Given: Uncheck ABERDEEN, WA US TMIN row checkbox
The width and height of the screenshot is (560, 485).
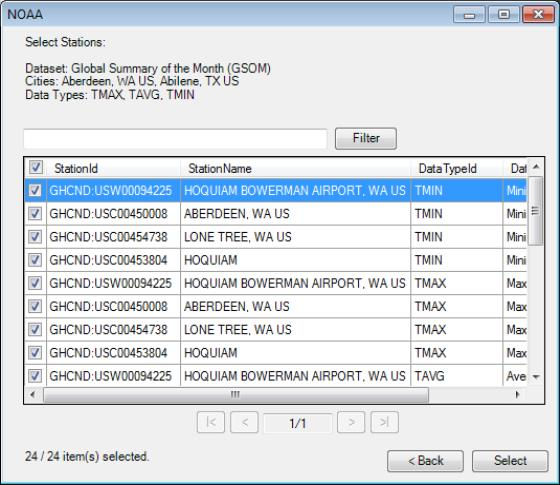Looking at the screenshot, I should 35,214.
